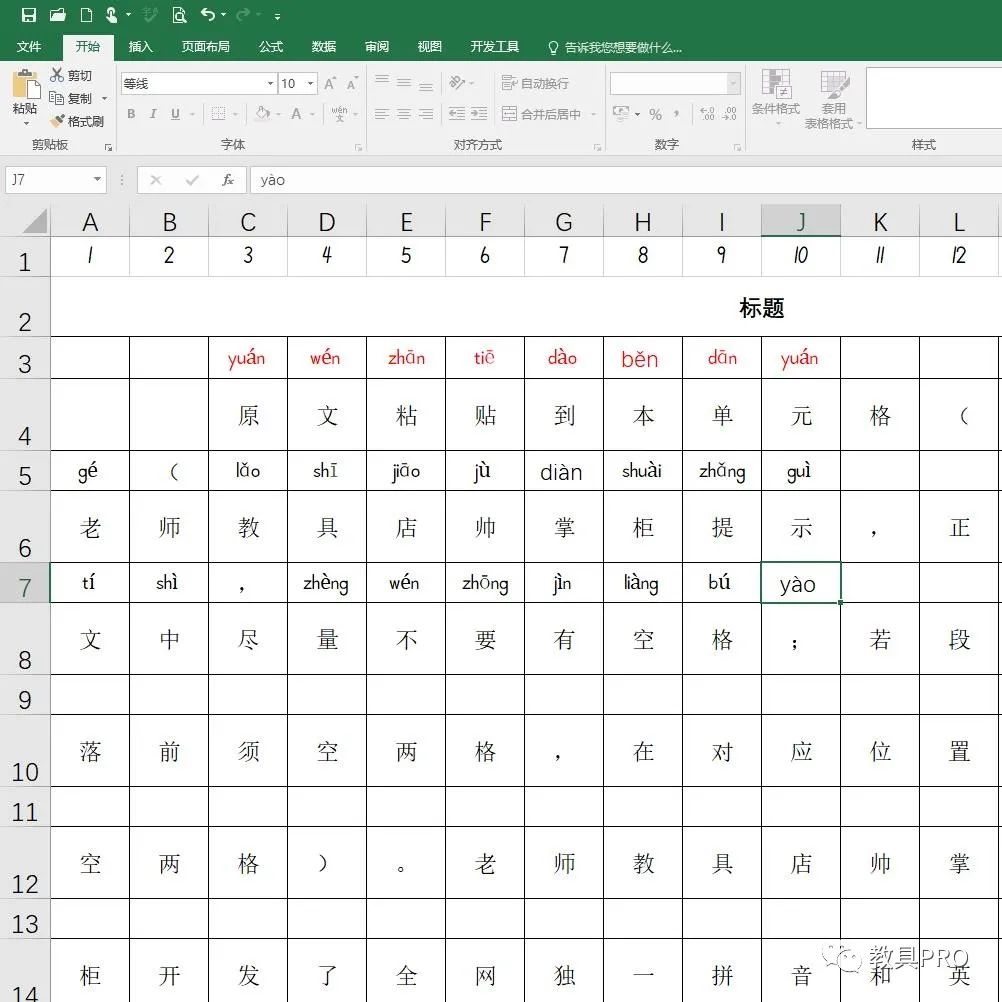The image size is (1002, 1002).
Task: Click the Paste clipboard icon
Action: pos(26,84)
